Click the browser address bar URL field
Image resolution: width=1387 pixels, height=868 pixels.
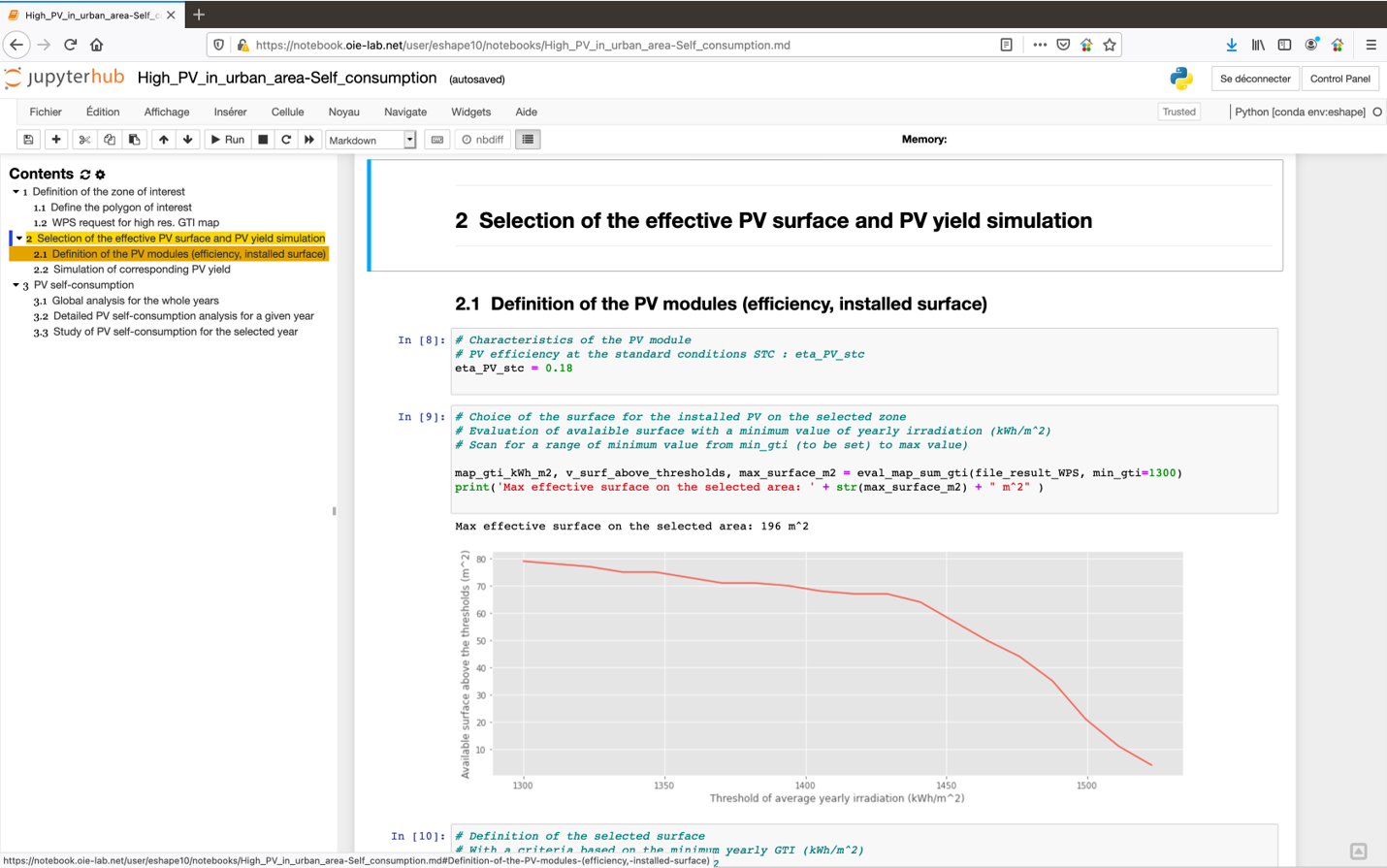click(x=582, y=45)
